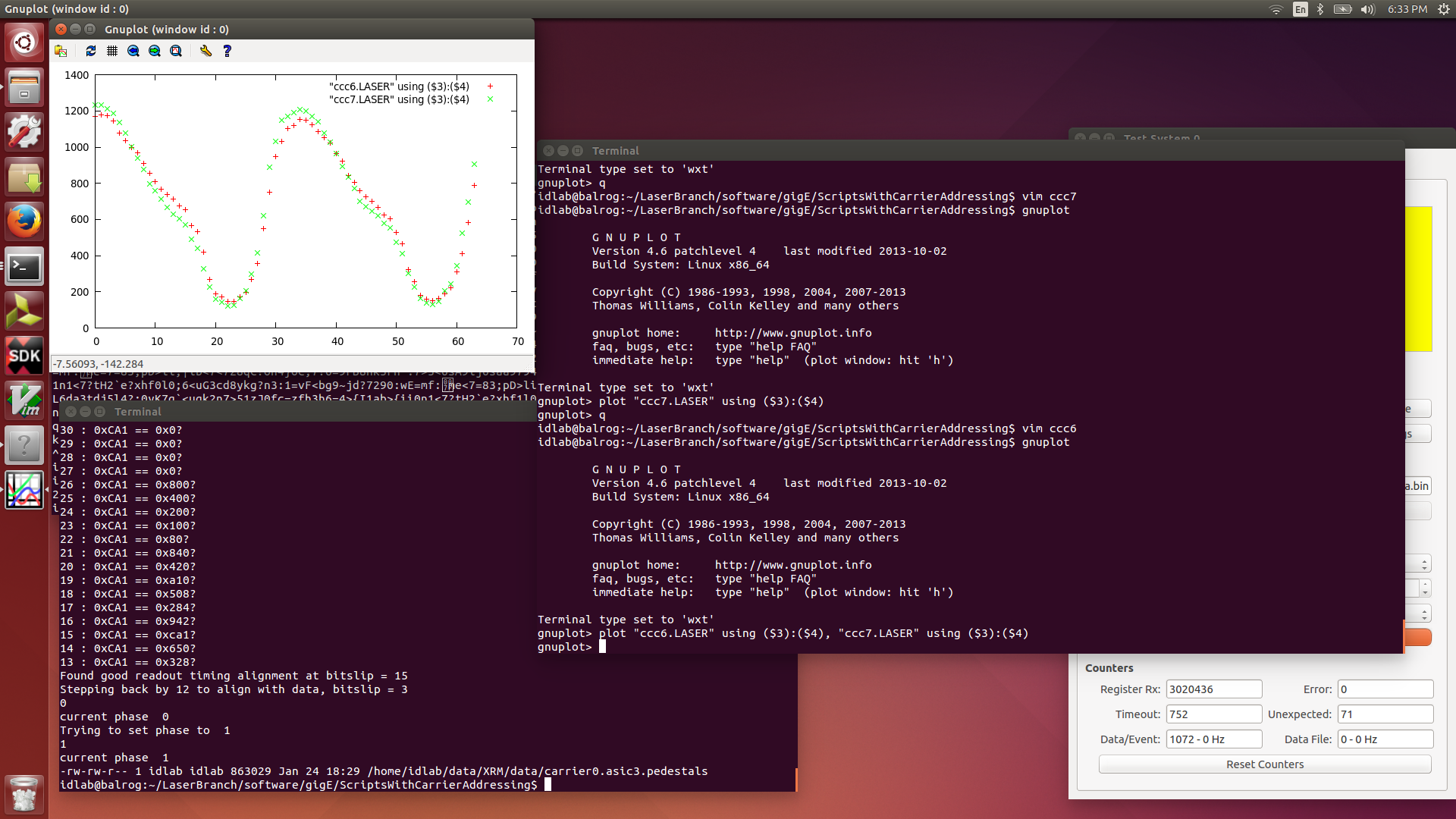Click the Timeout field showing 752

[1214, 714]
